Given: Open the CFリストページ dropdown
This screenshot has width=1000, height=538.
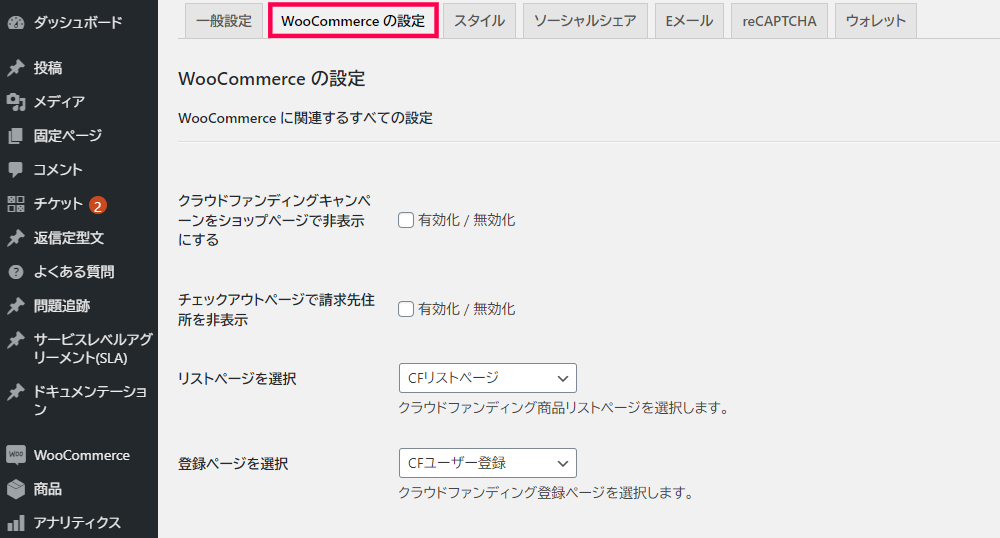Looking at the screenshot, I should click(488, 378).
